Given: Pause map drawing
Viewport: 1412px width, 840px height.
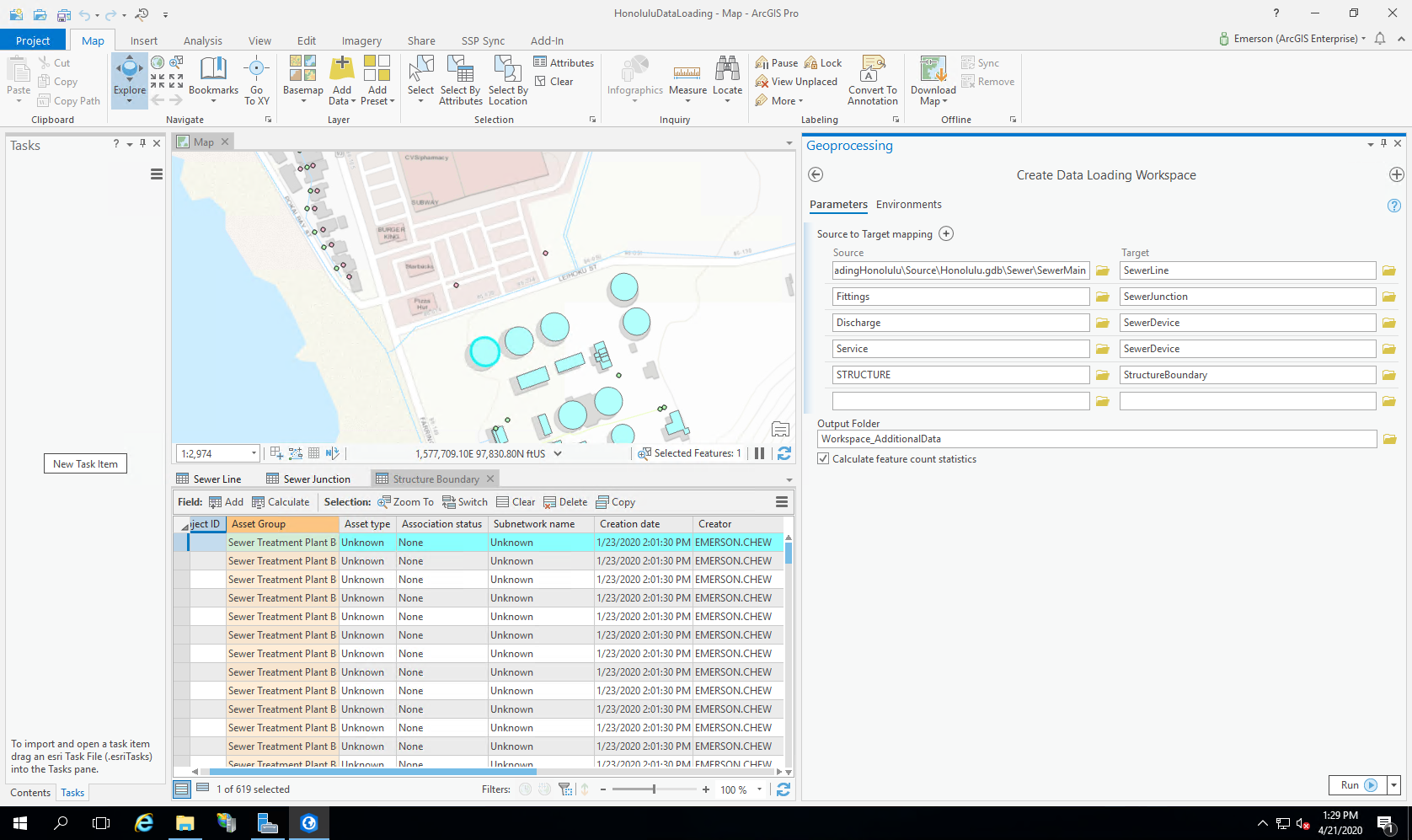Looking at the screenshot, I should coord(759,453).
